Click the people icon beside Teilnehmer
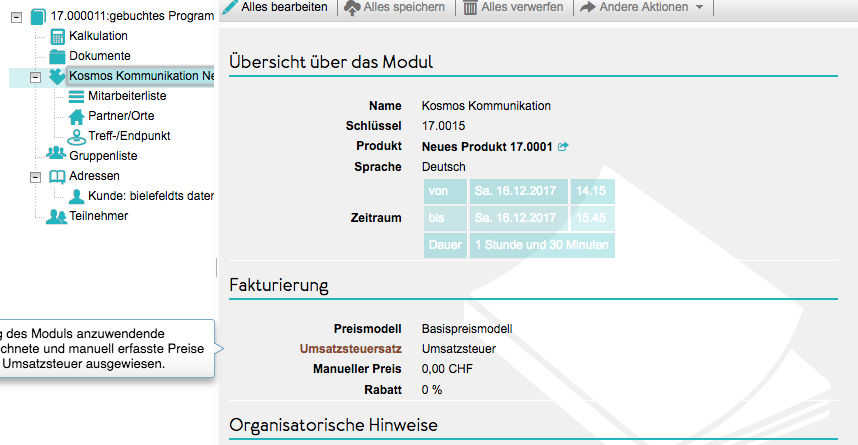858x445 pixels. 57,216
